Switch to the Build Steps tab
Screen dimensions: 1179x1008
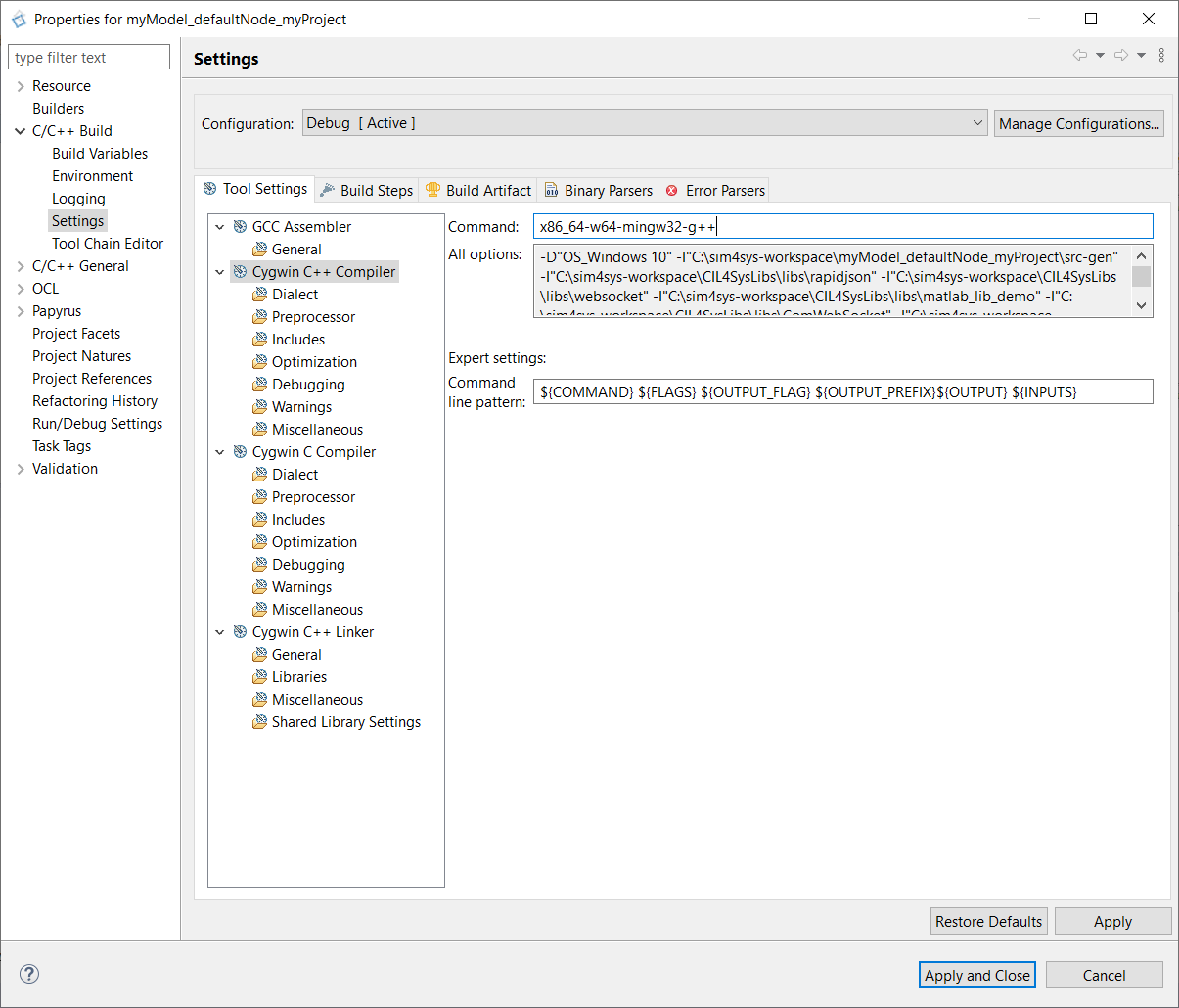[367, 190]
